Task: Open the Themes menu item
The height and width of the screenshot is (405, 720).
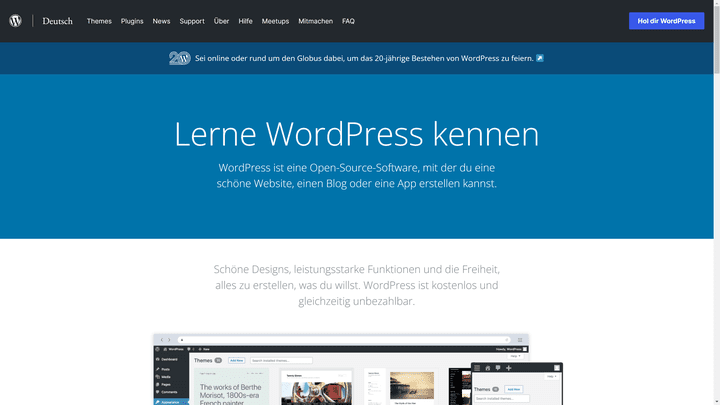Action: pos(99,21)
